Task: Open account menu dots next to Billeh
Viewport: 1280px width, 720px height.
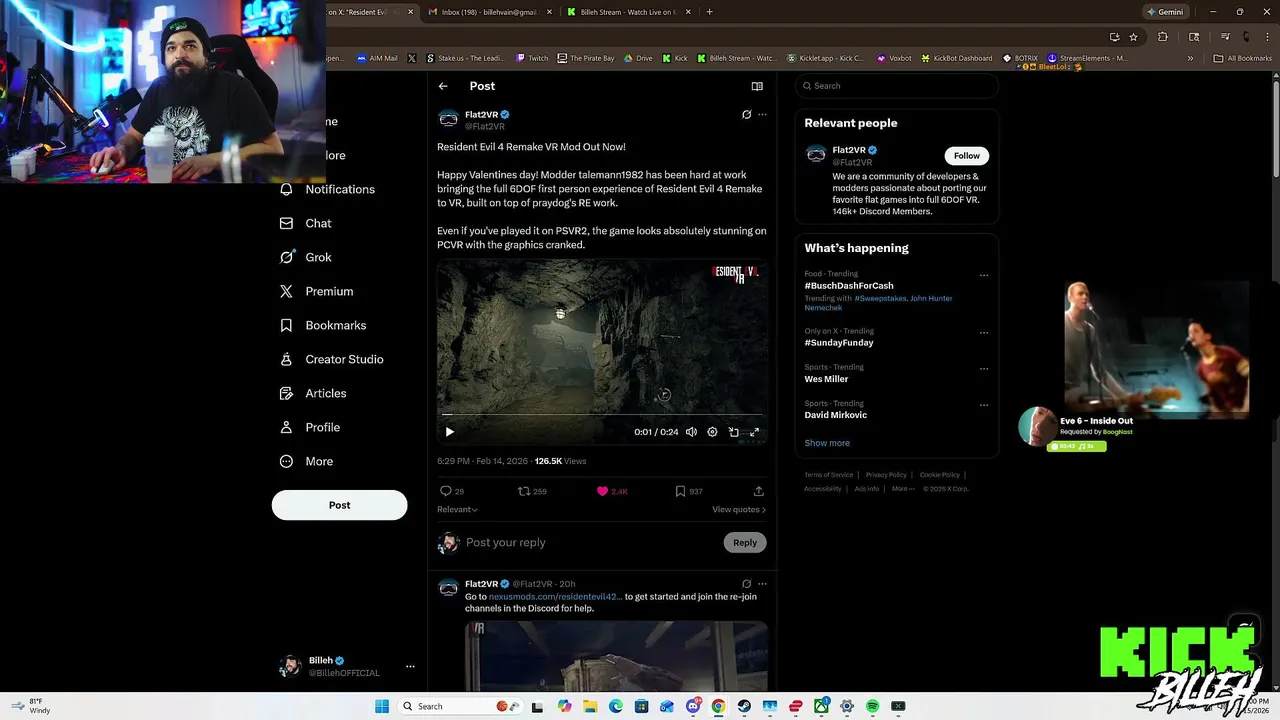Action: [x=410, y=666]
